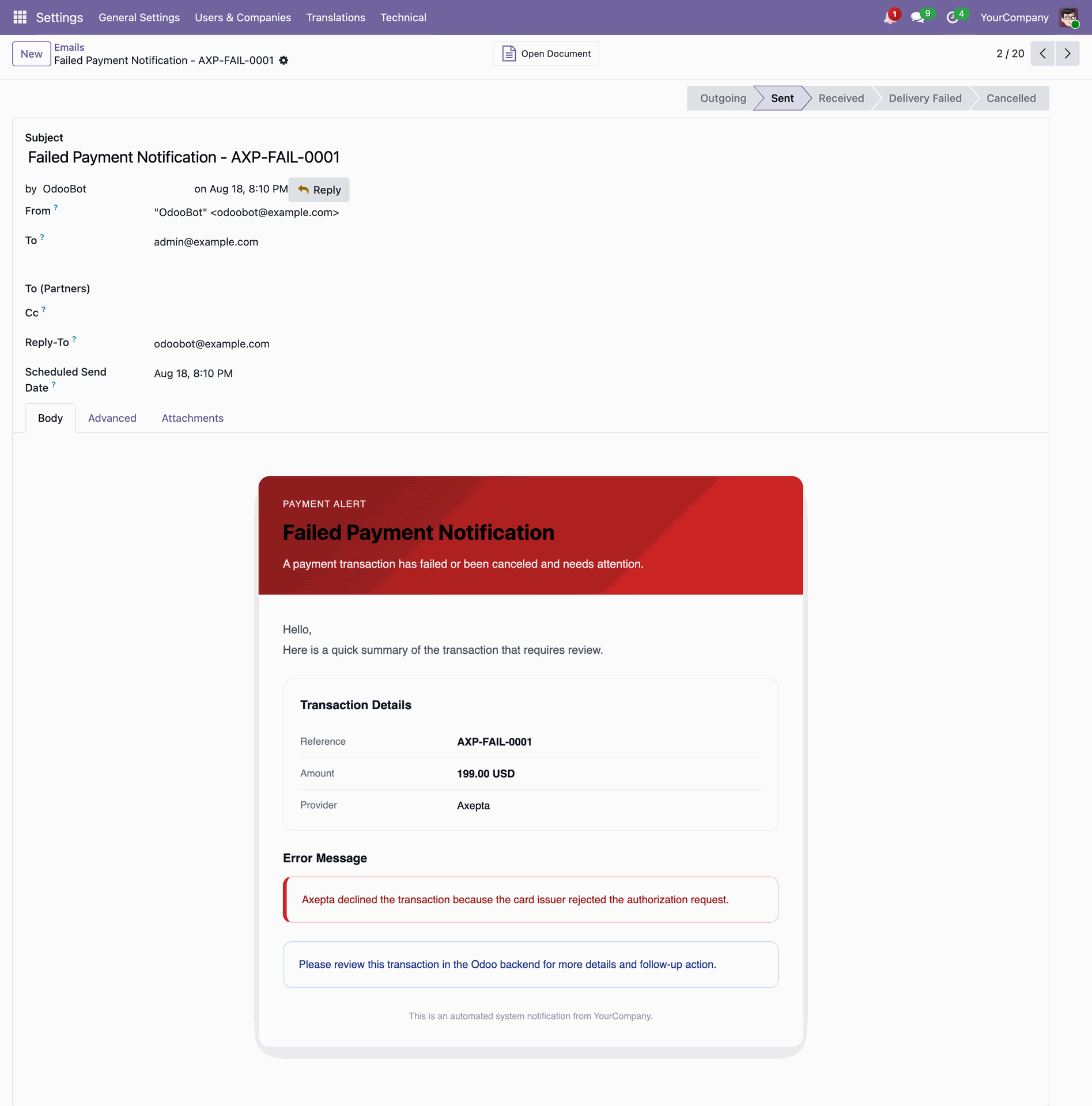Switch to the Attachments tab
Viewport: 1092px width, 1106px height.
[x=192, y=418]
